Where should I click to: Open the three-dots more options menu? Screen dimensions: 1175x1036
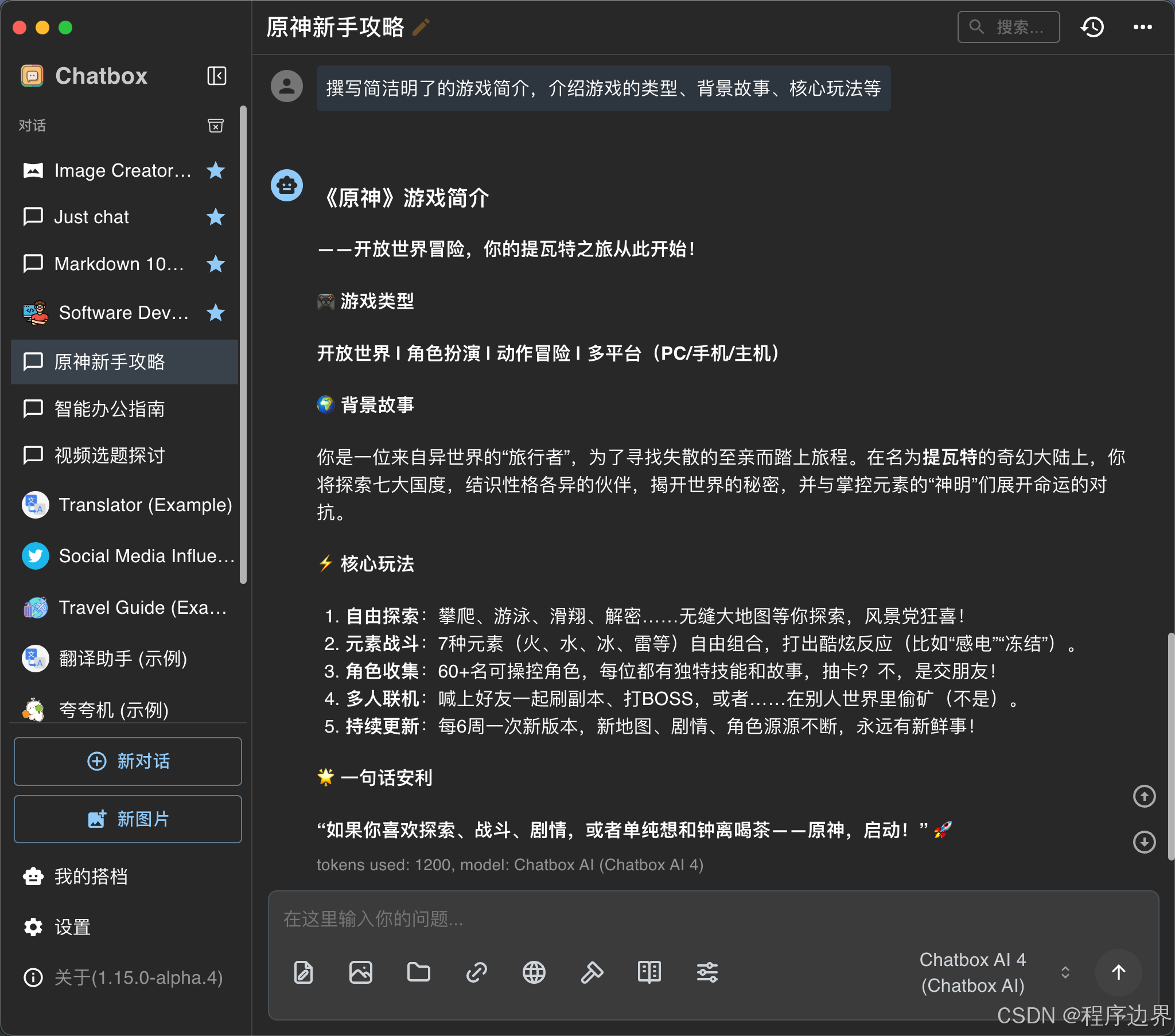pyautogui.click(x=1142, y=27)
